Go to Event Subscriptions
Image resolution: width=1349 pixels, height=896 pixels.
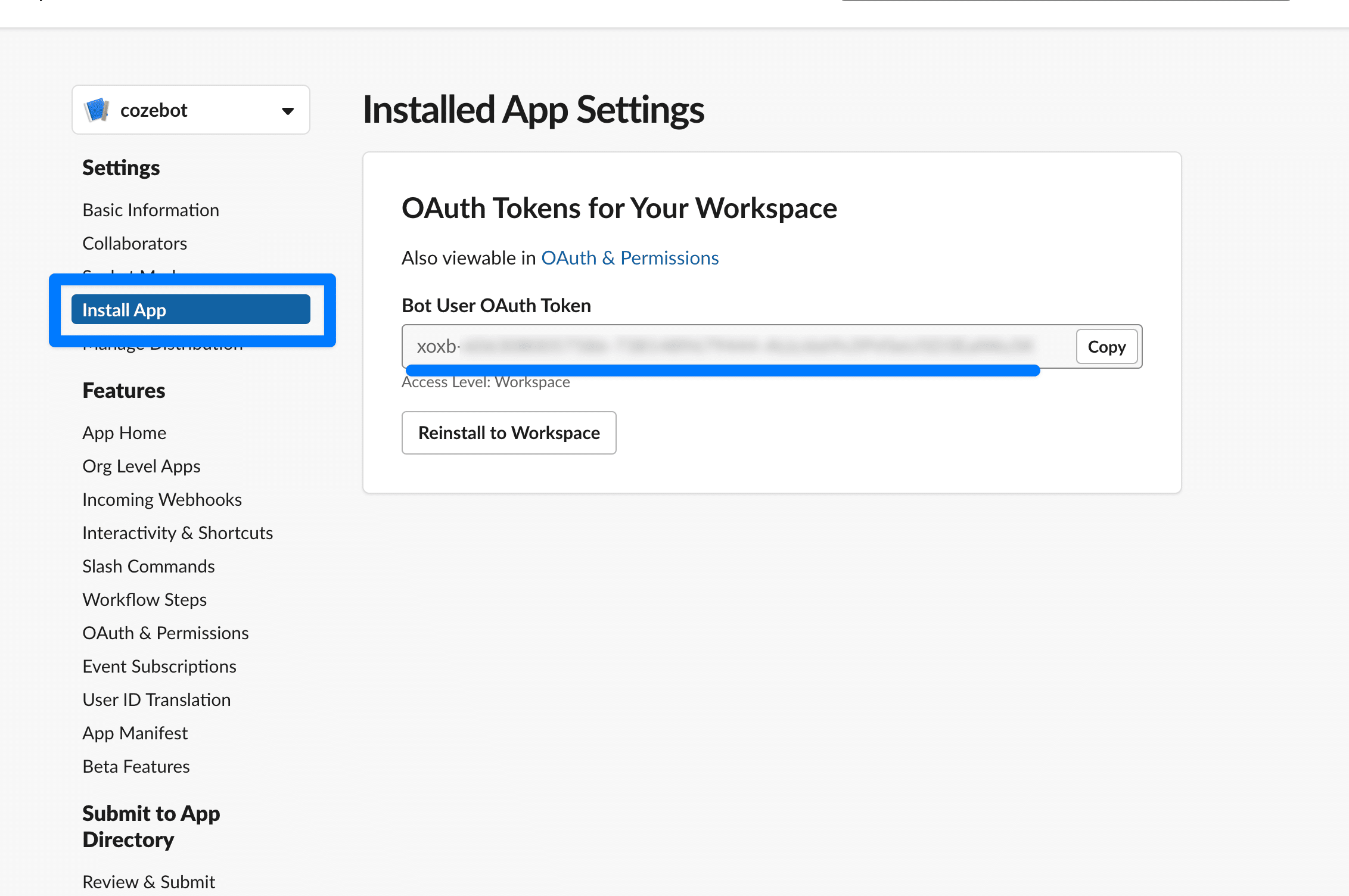point(159,667)
